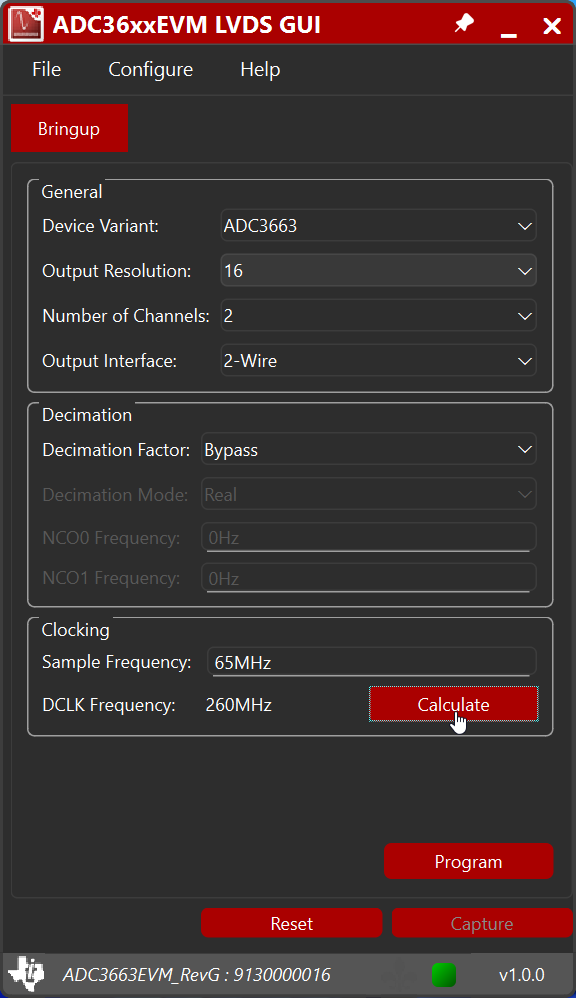Screen dimensions: 576x998
Task: Click the TI logo in the status bar
Action: (x=27, y=974)
